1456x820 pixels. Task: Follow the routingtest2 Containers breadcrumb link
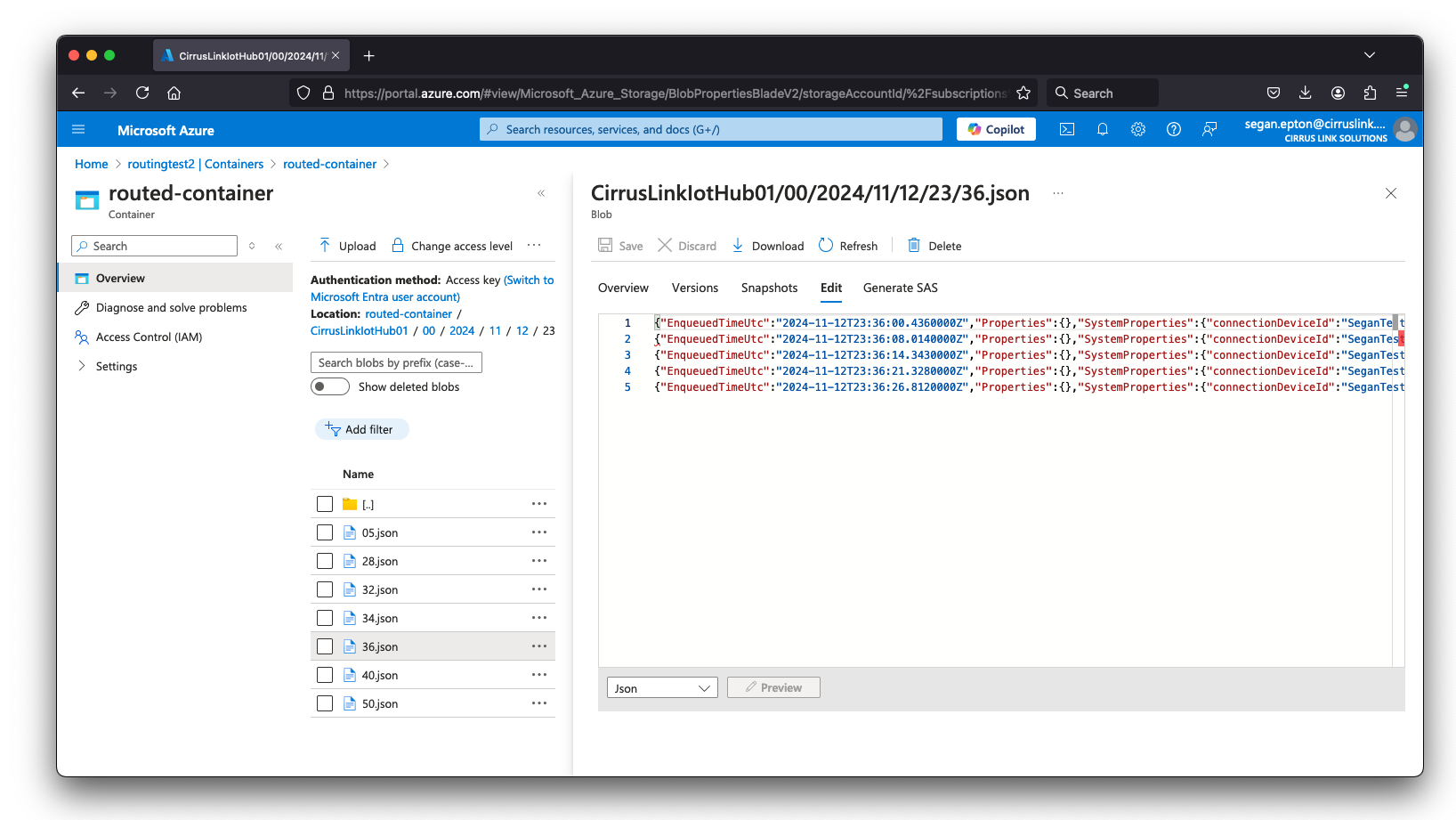click(195, 164)
